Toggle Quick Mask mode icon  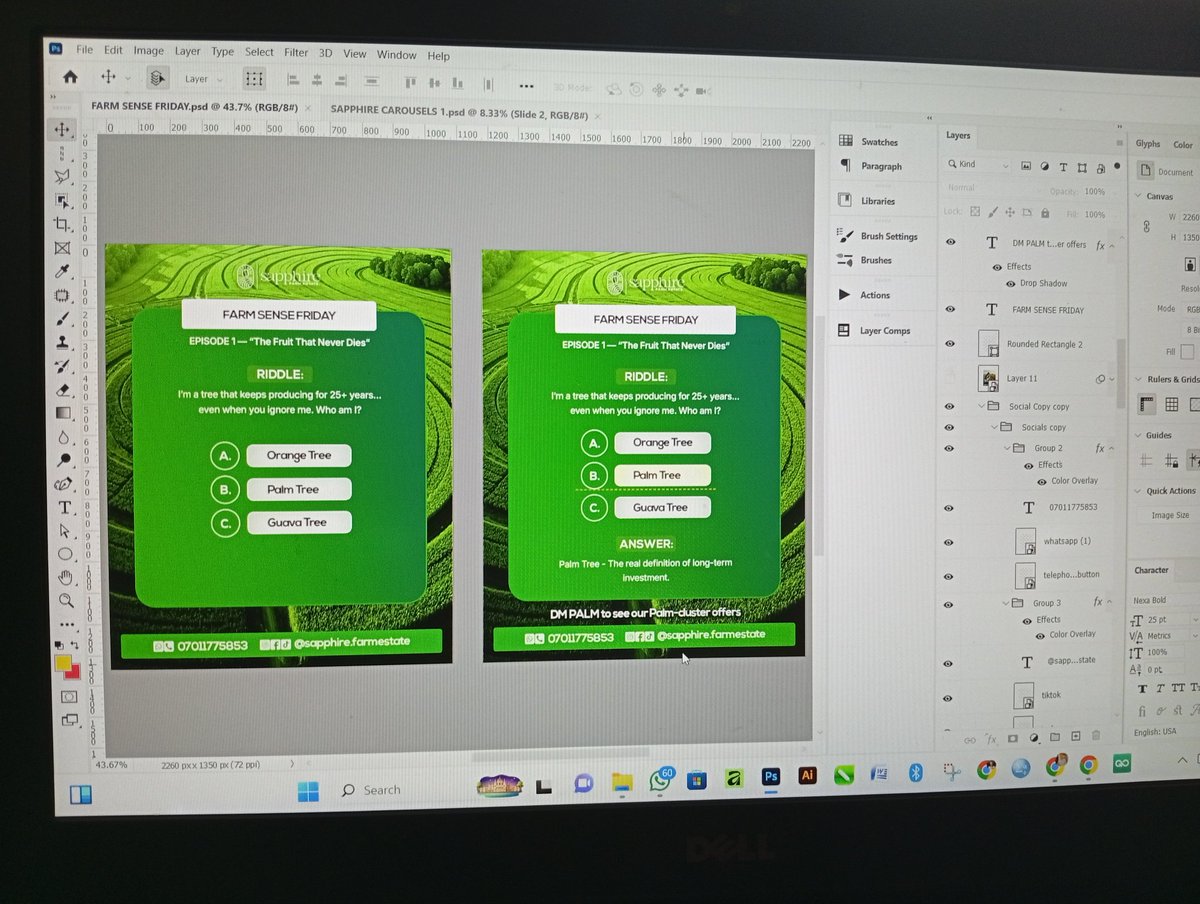pos(69,697)
